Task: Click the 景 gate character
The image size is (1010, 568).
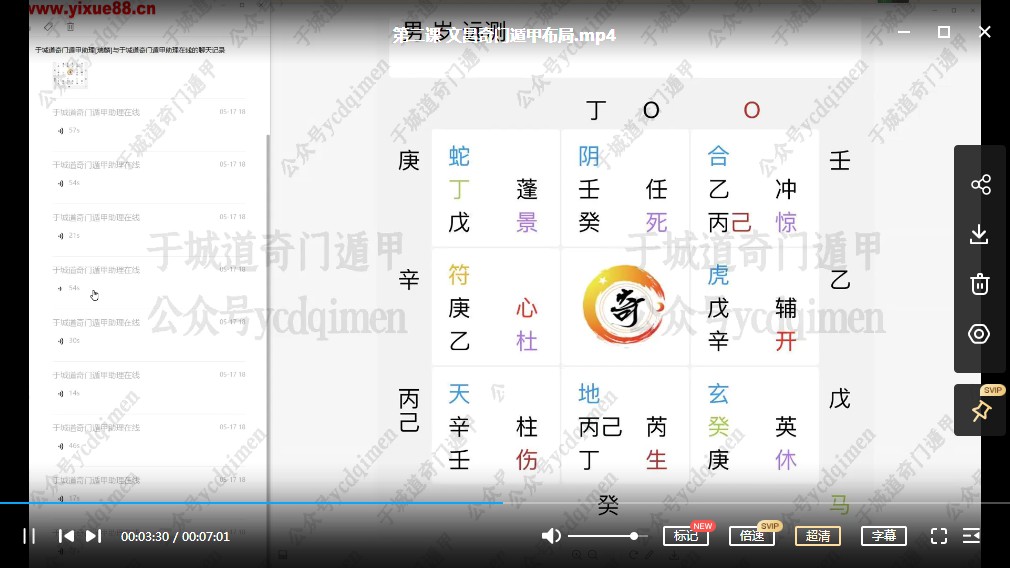Action: [x=527, y=222]
